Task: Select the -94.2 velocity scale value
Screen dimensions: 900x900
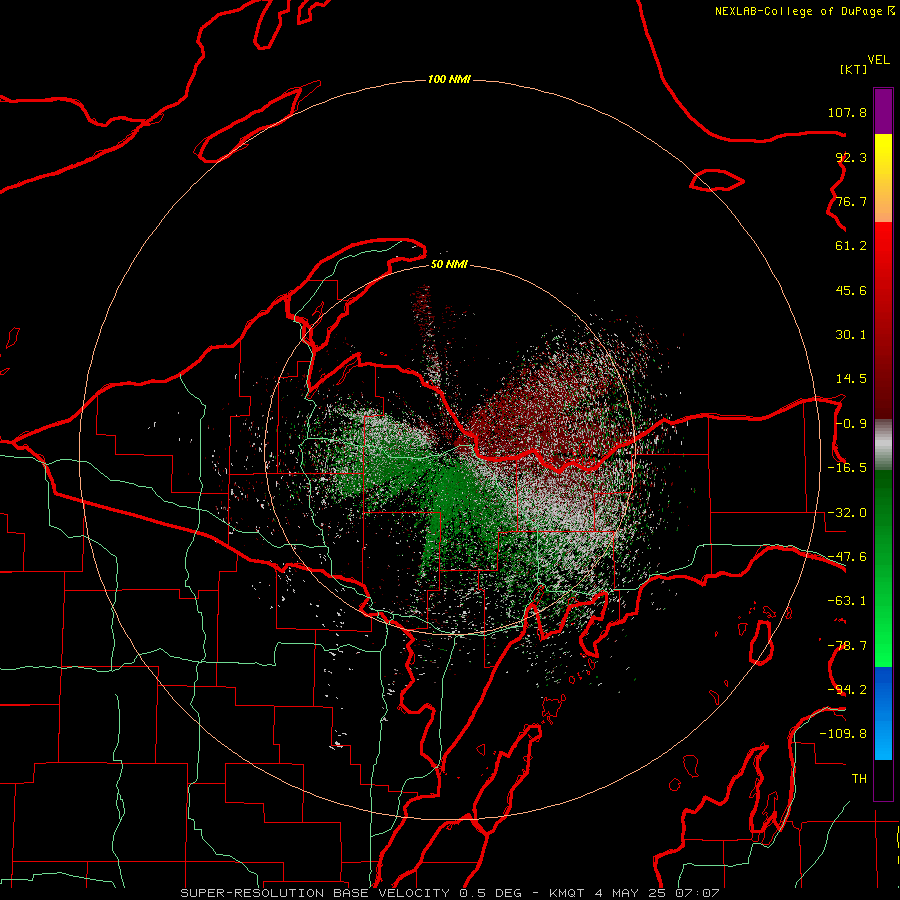Action: (x=847, y=690)
